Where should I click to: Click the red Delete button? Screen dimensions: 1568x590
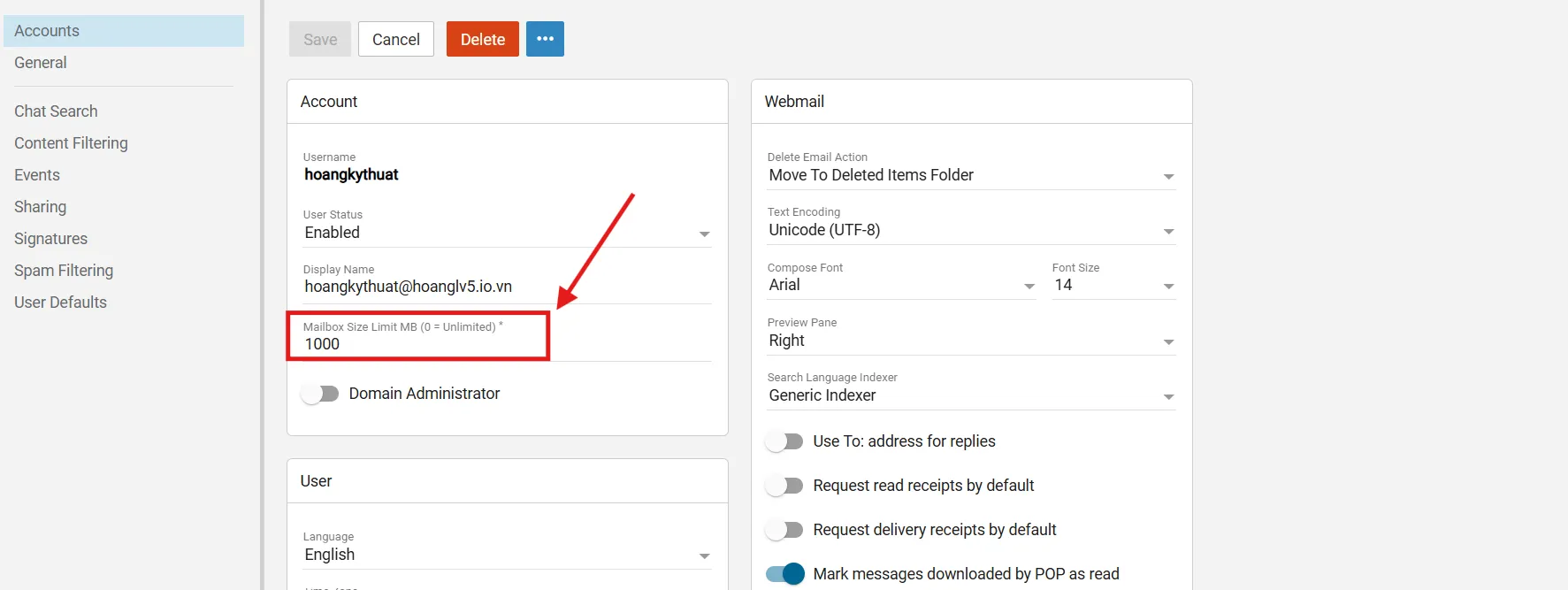(x=482, y=39)
